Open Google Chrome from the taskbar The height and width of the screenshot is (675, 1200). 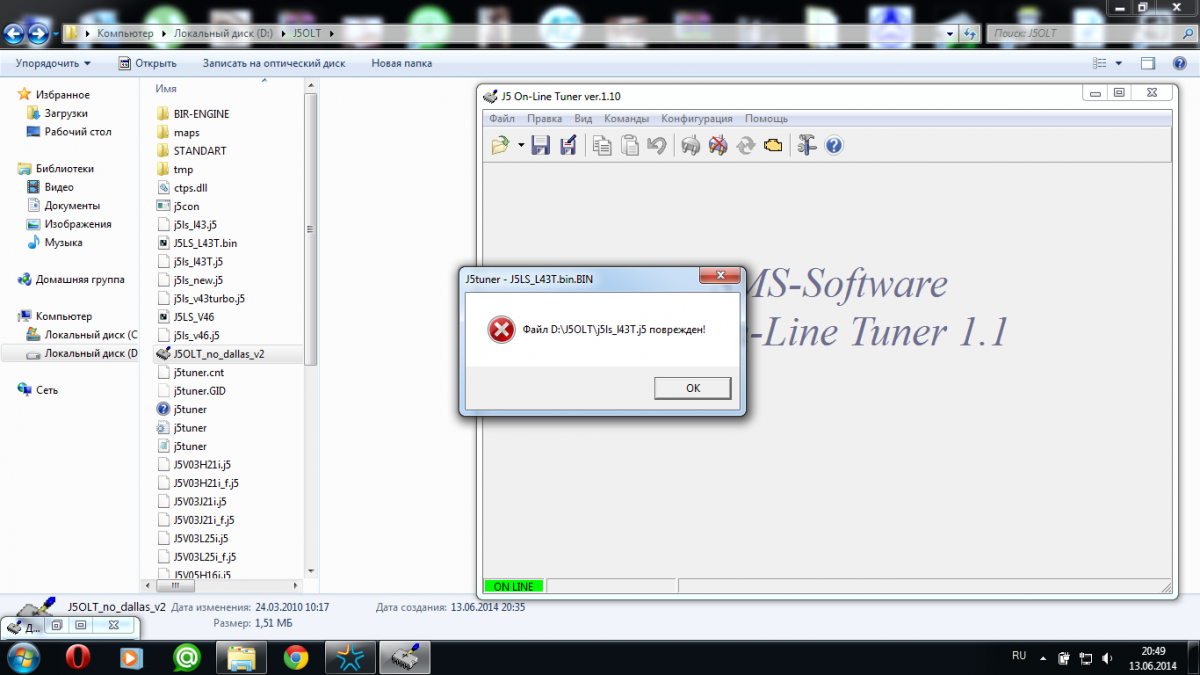tap(295, 657)
